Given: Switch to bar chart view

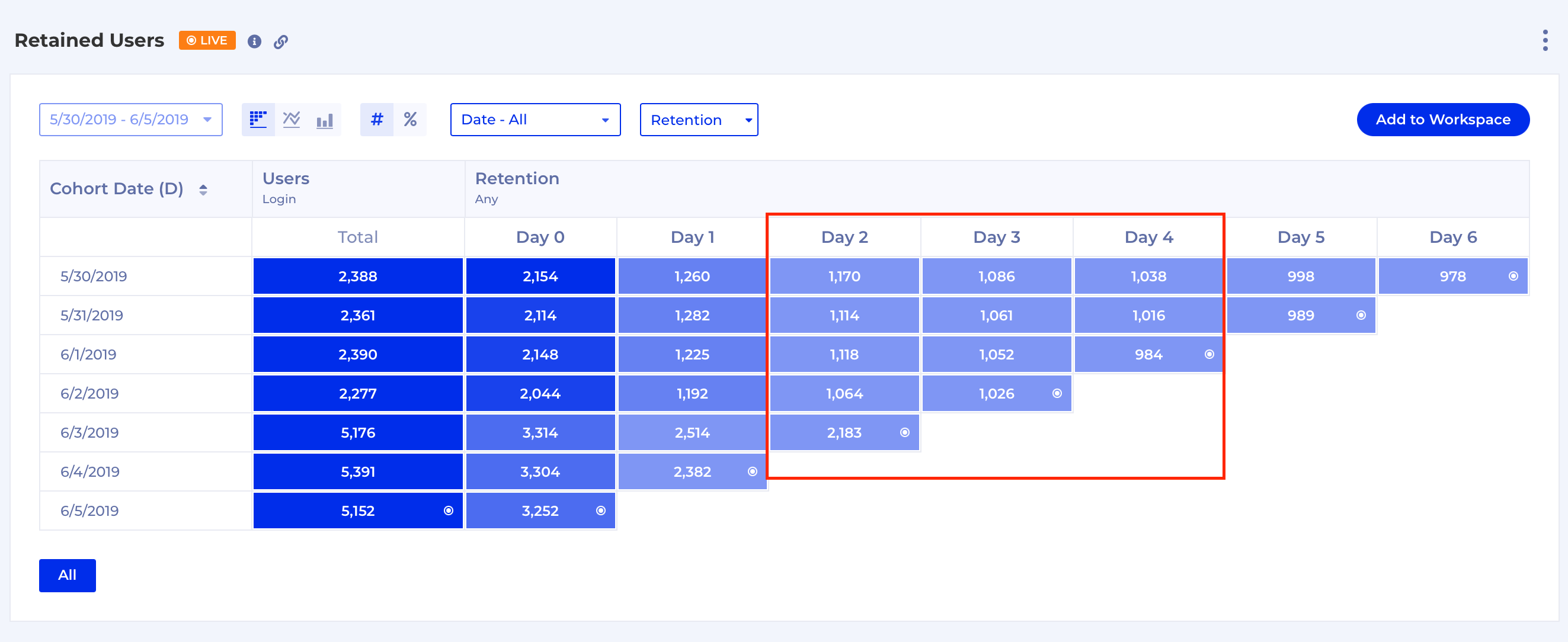Looking at the screenshot, I should (x=324, y=119).
